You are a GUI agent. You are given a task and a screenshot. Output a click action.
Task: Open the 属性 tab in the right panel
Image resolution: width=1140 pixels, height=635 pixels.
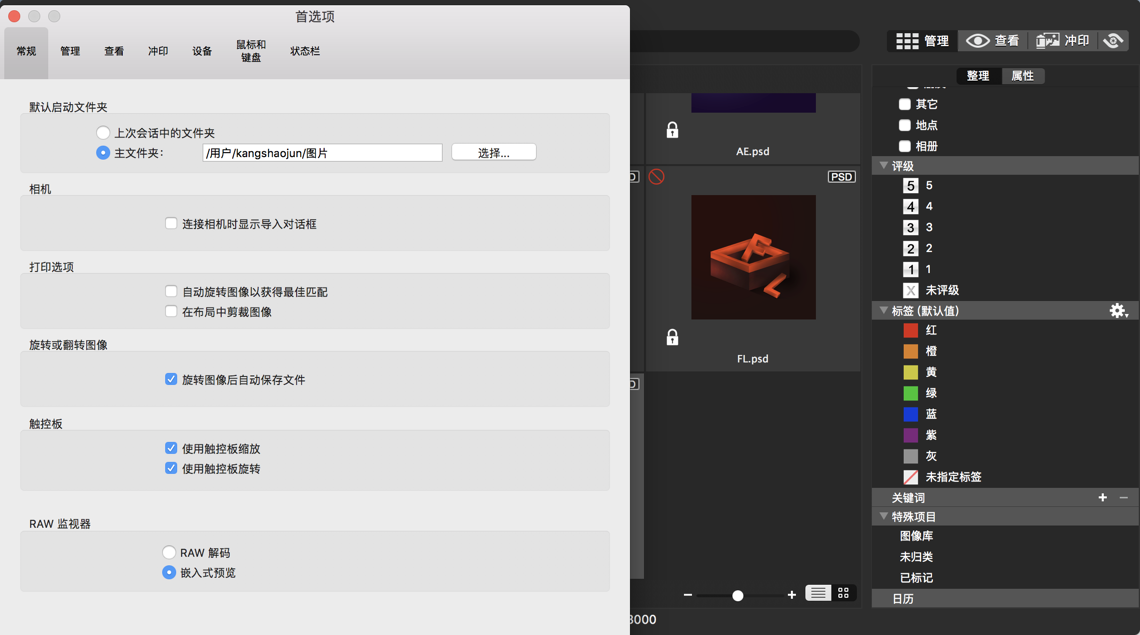1023,75
